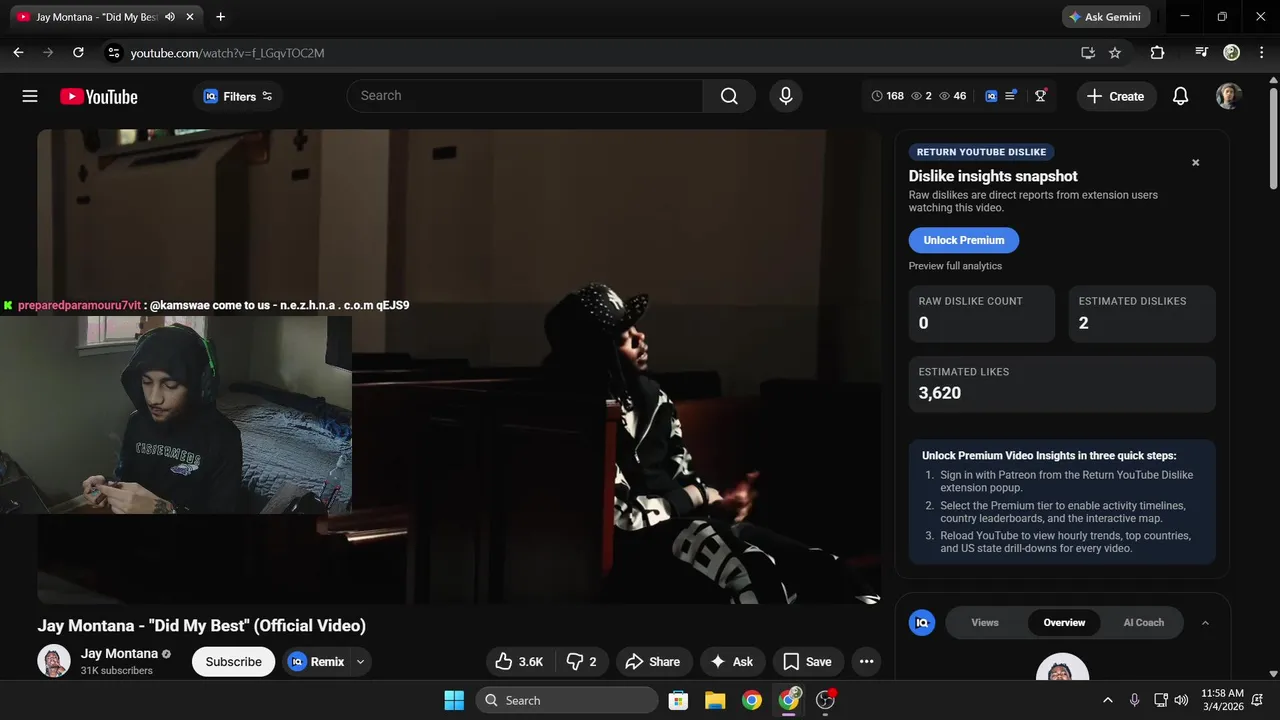
Task: Open the Jay Montana channel name link
Action: [x=119, y=654]
